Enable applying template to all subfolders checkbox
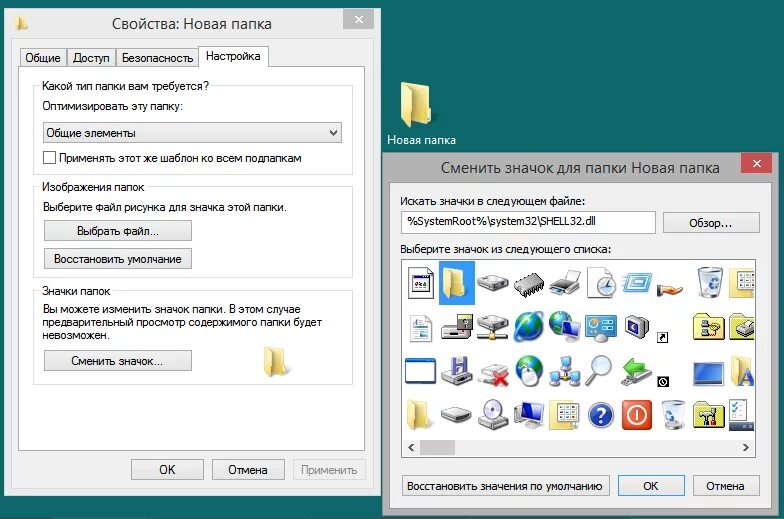Viewport: 784px width, 519px height. (49, 158)
